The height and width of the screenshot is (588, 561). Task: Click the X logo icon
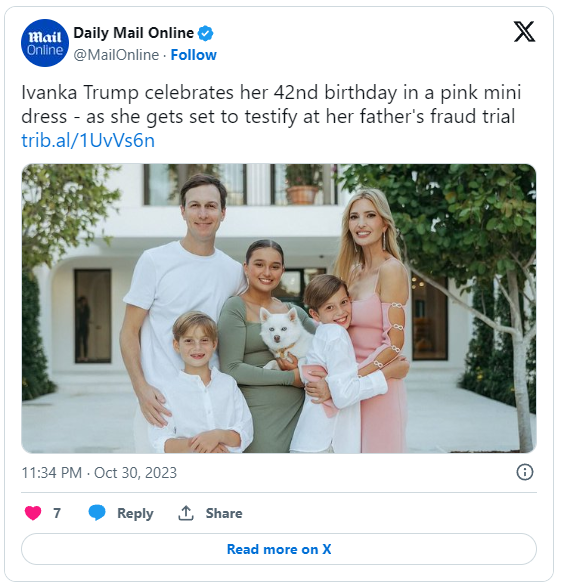[x=524, y=32]
